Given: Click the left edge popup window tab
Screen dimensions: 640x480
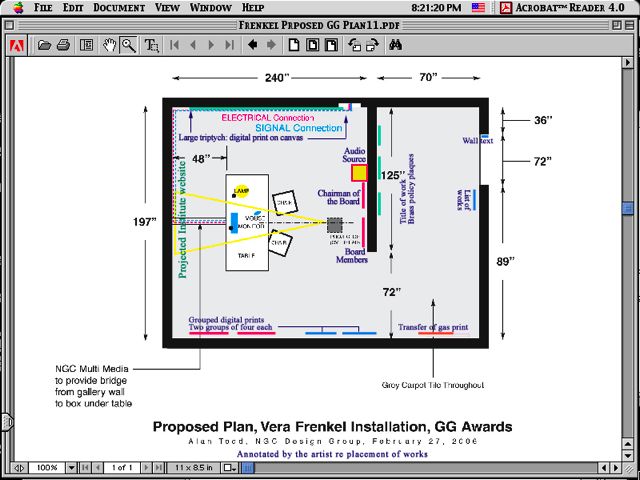Looking at the screenshot, I should pos(7,422).
